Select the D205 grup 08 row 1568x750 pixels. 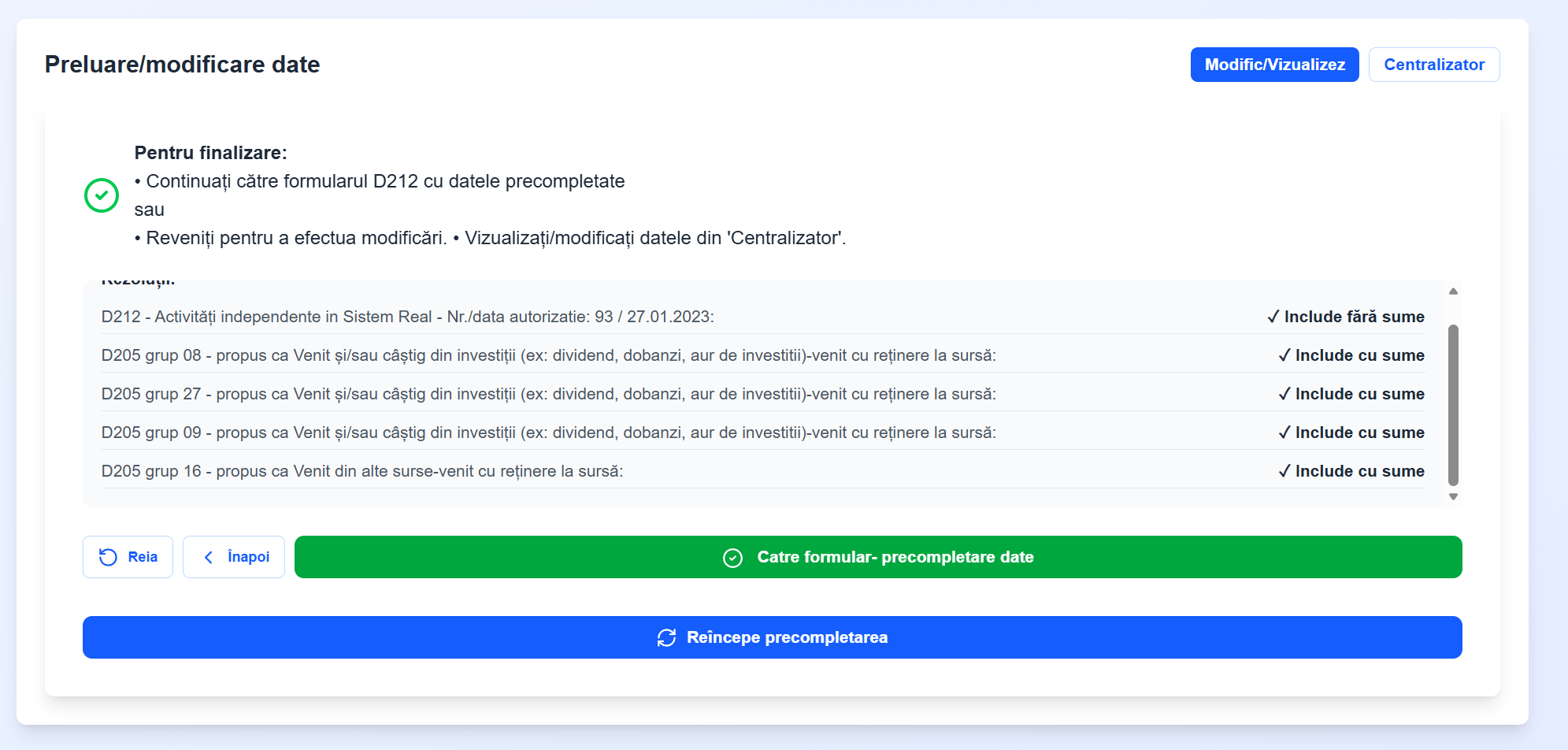pyautogui.click(x=763, y=355)
